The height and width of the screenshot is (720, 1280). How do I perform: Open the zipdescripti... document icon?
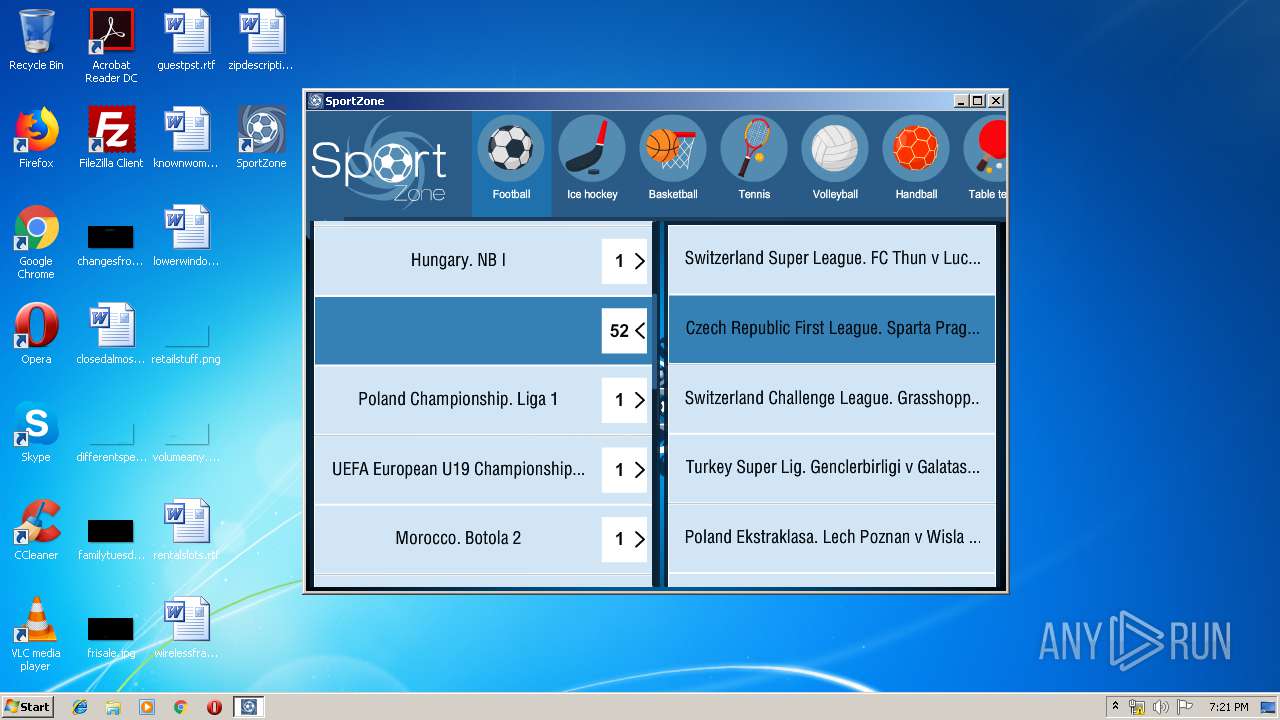pos(261,40)
